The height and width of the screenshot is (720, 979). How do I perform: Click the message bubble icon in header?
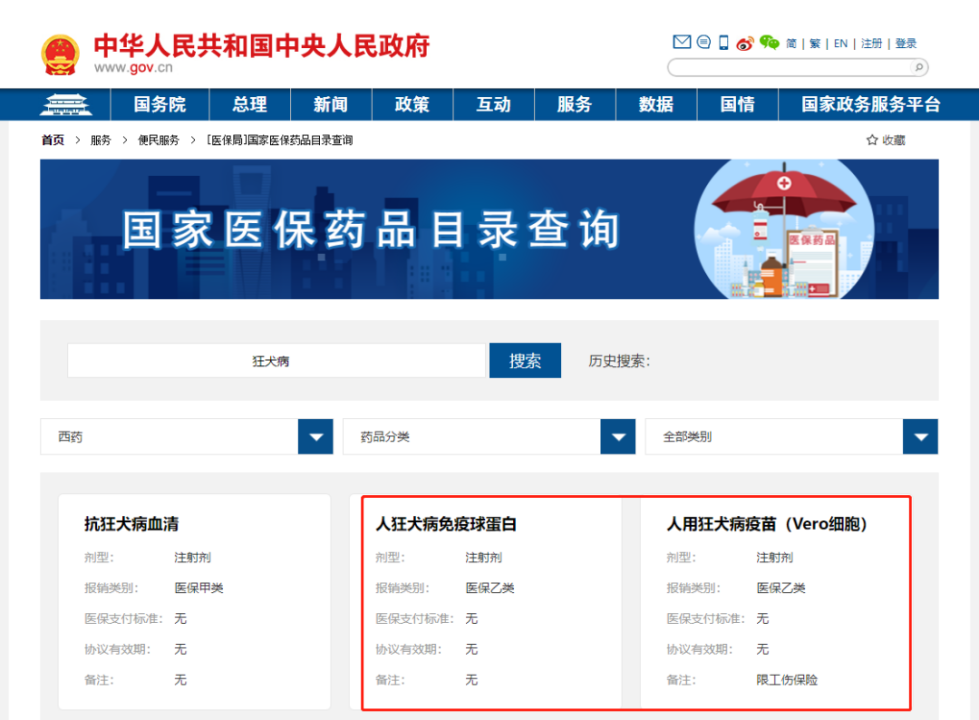coord(704,42)
